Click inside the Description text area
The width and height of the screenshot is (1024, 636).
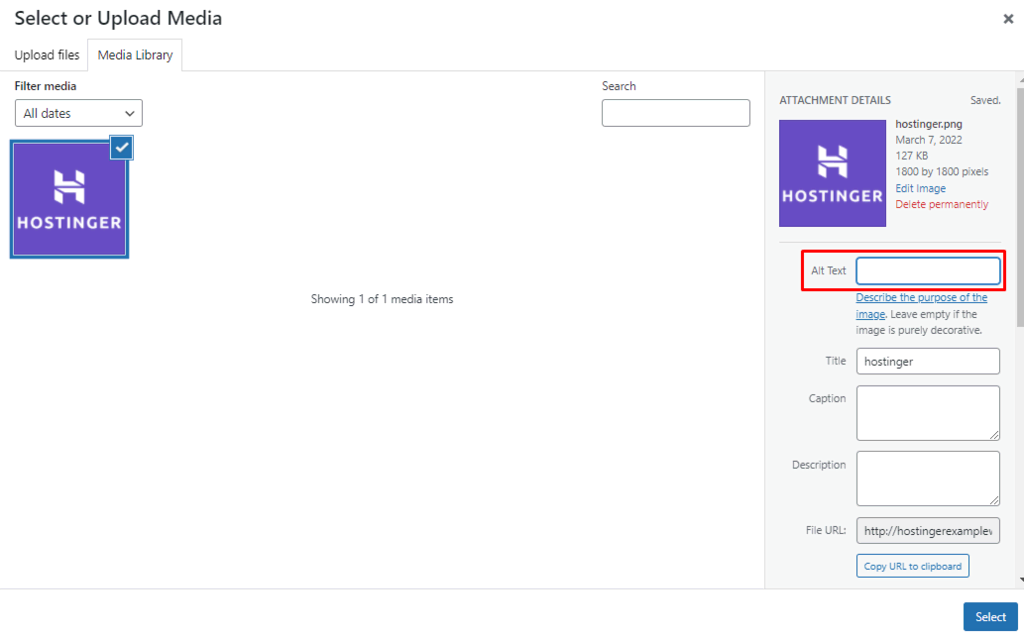928,478
